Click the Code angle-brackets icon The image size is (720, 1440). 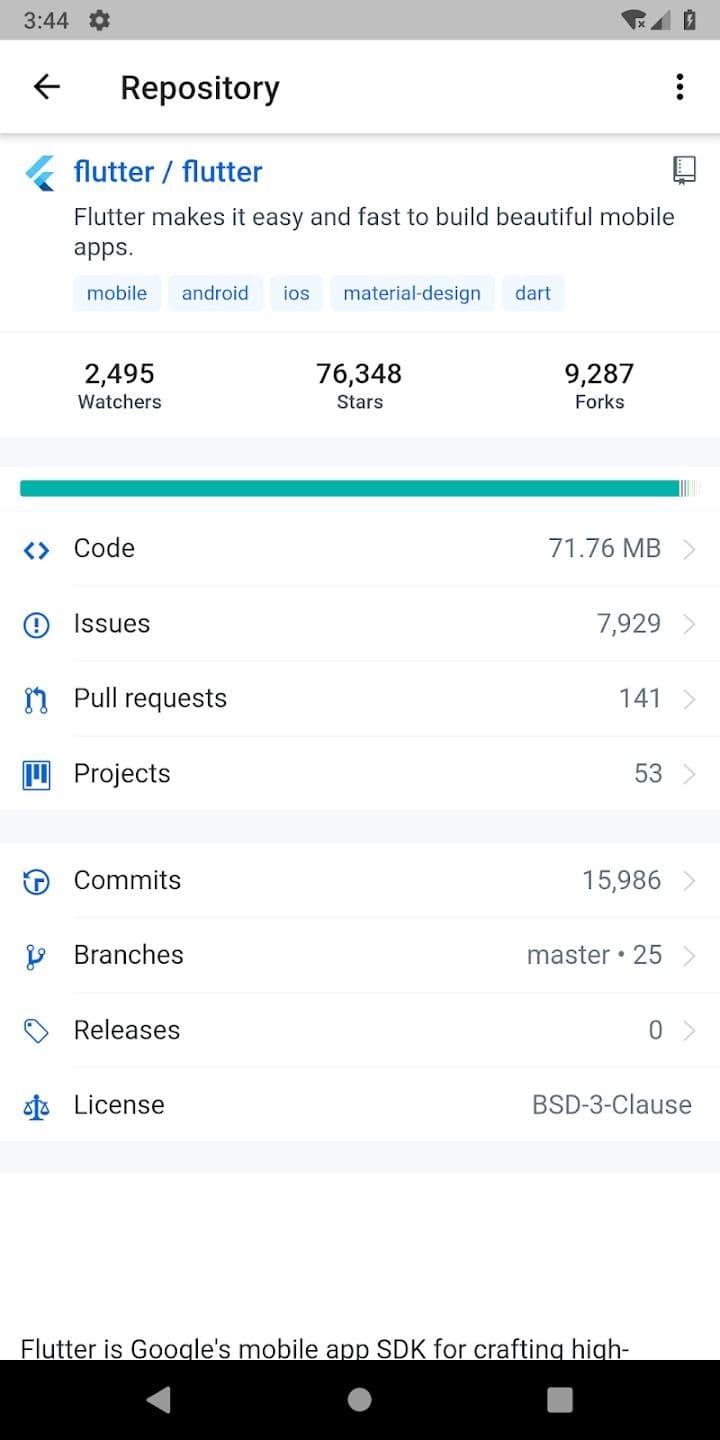click(36, 549)
